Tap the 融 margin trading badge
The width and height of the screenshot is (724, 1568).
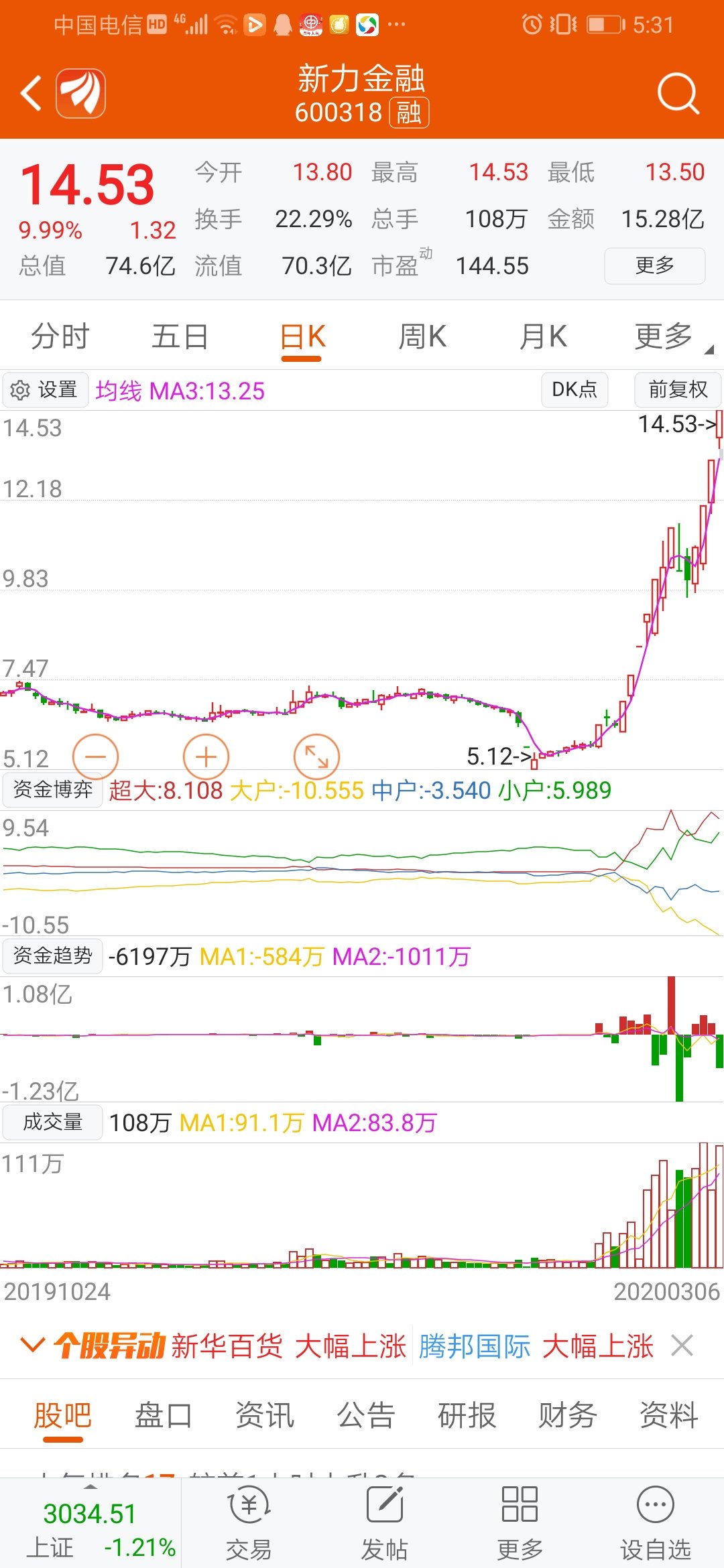pyautogui.click(x=409, y=113)
